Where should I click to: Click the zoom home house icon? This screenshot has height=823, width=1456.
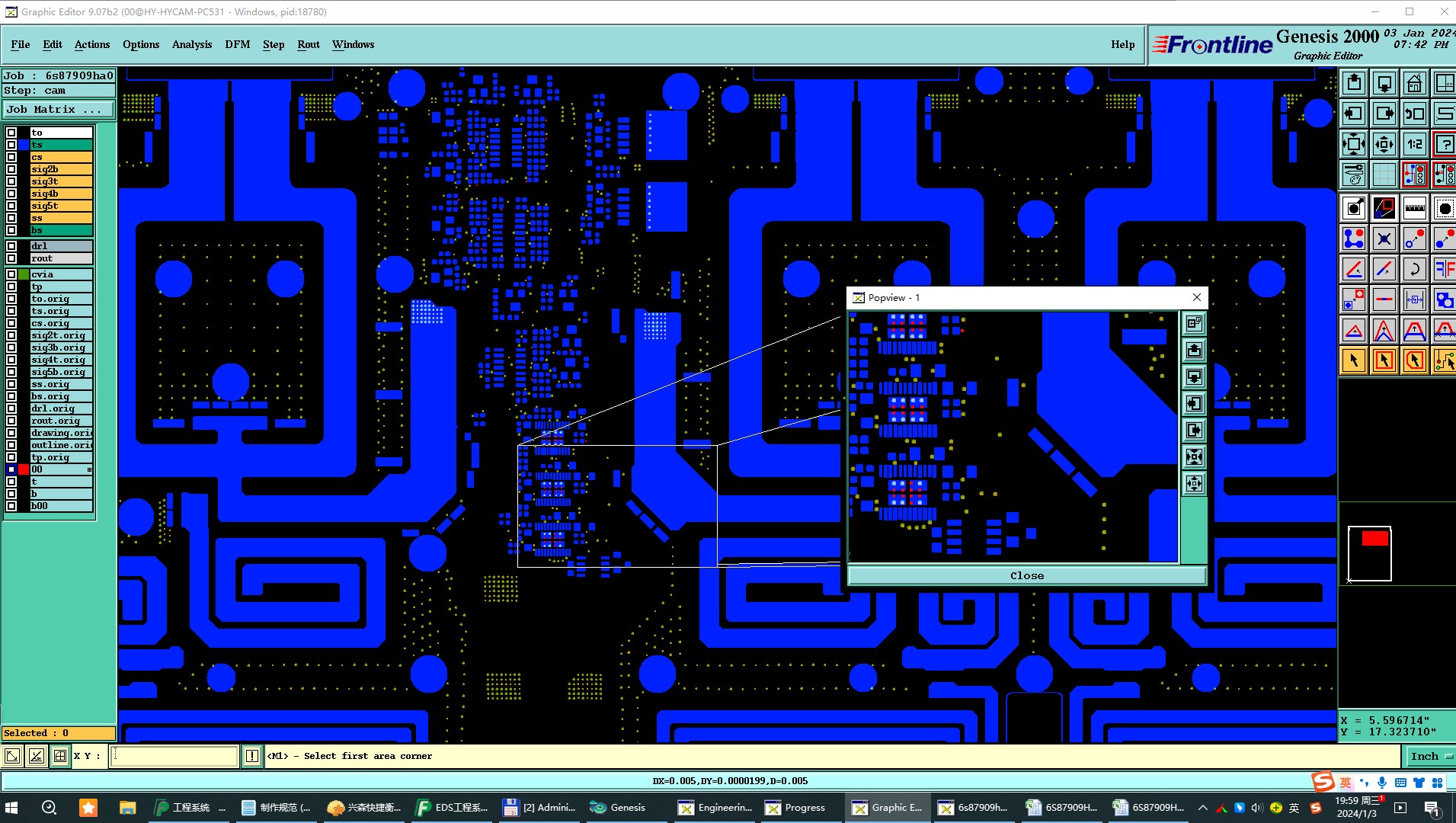coord(1415,83)
